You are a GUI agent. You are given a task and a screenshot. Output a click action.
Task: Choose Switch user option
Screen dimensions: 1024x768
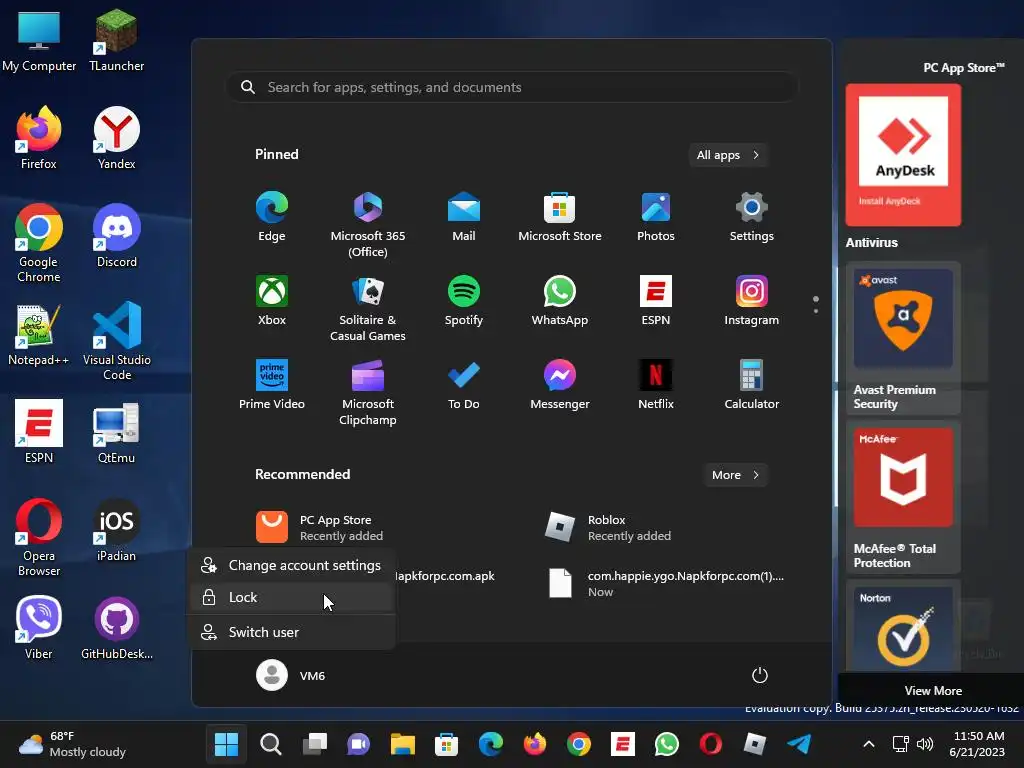(291, 632)
